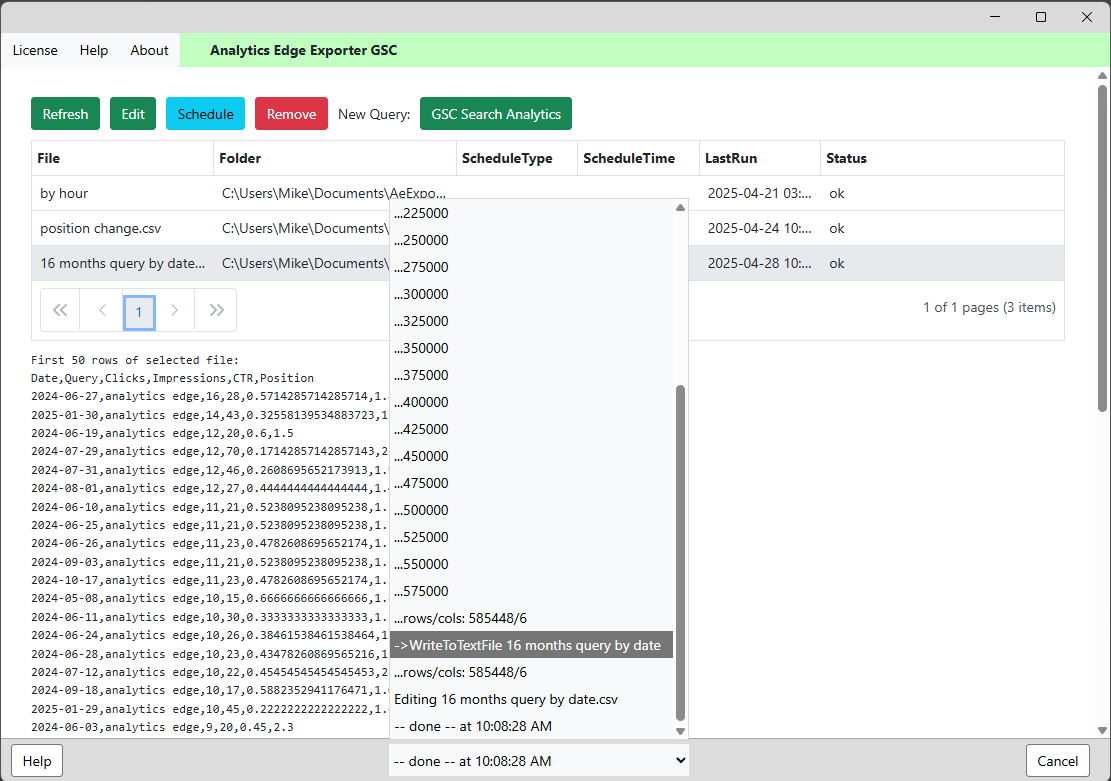This screenshot has height=781, width=1111.
Task: Select the 'by hour' file row
Action: (x=548, y=193)
